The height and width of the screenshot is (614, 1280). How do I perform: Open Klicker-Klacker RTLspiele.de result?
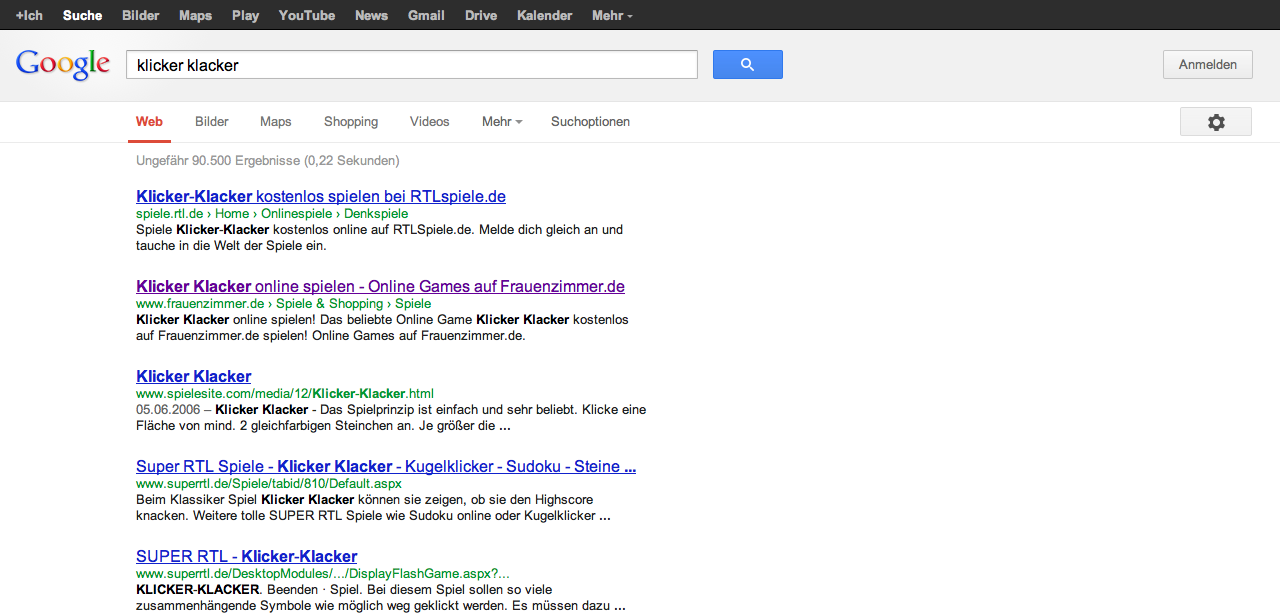pos(320,196)
